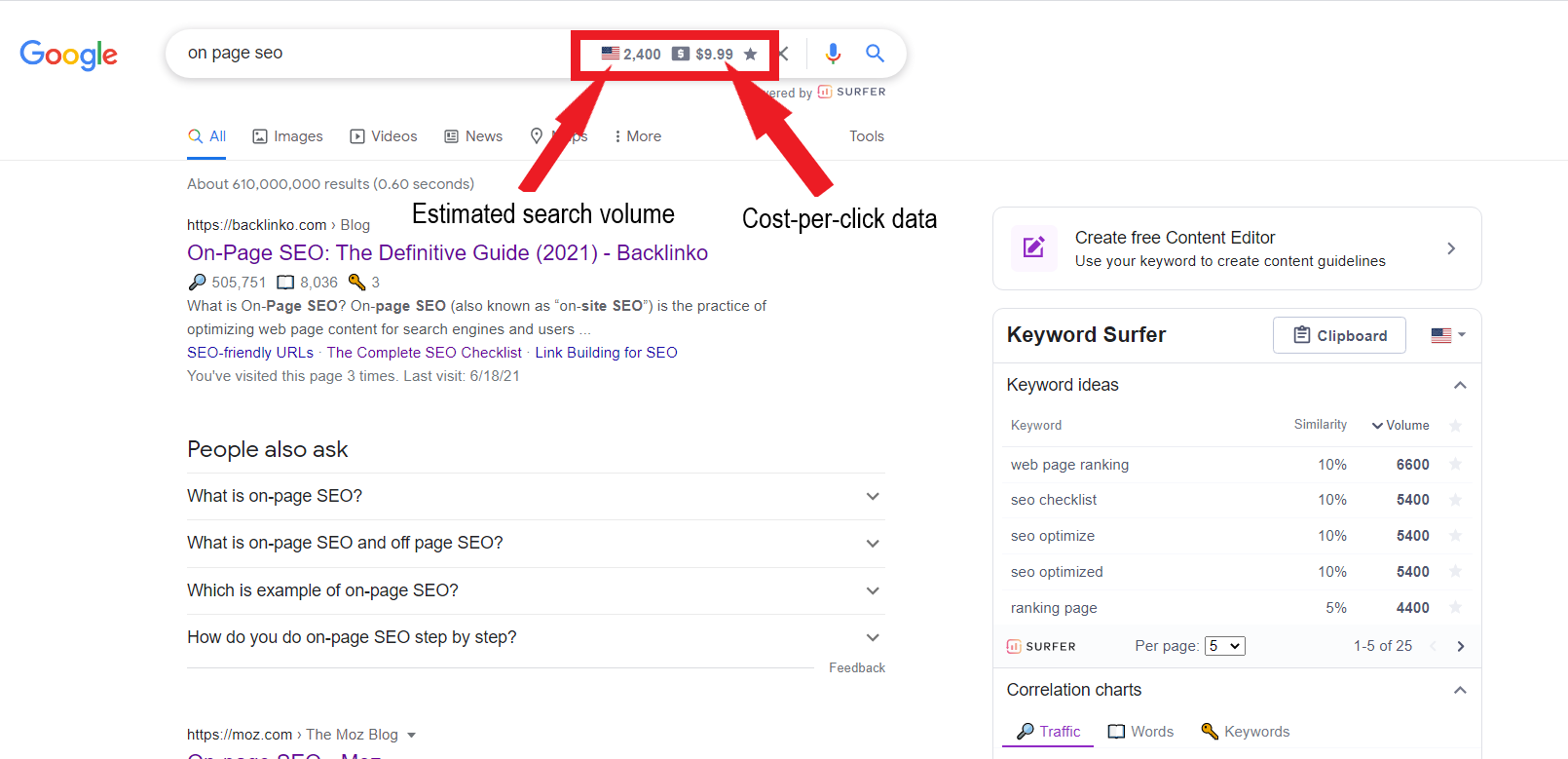Star the 'seo checklist' keyword
This screenshot has height=759, width=1568.
(1456, 500)
